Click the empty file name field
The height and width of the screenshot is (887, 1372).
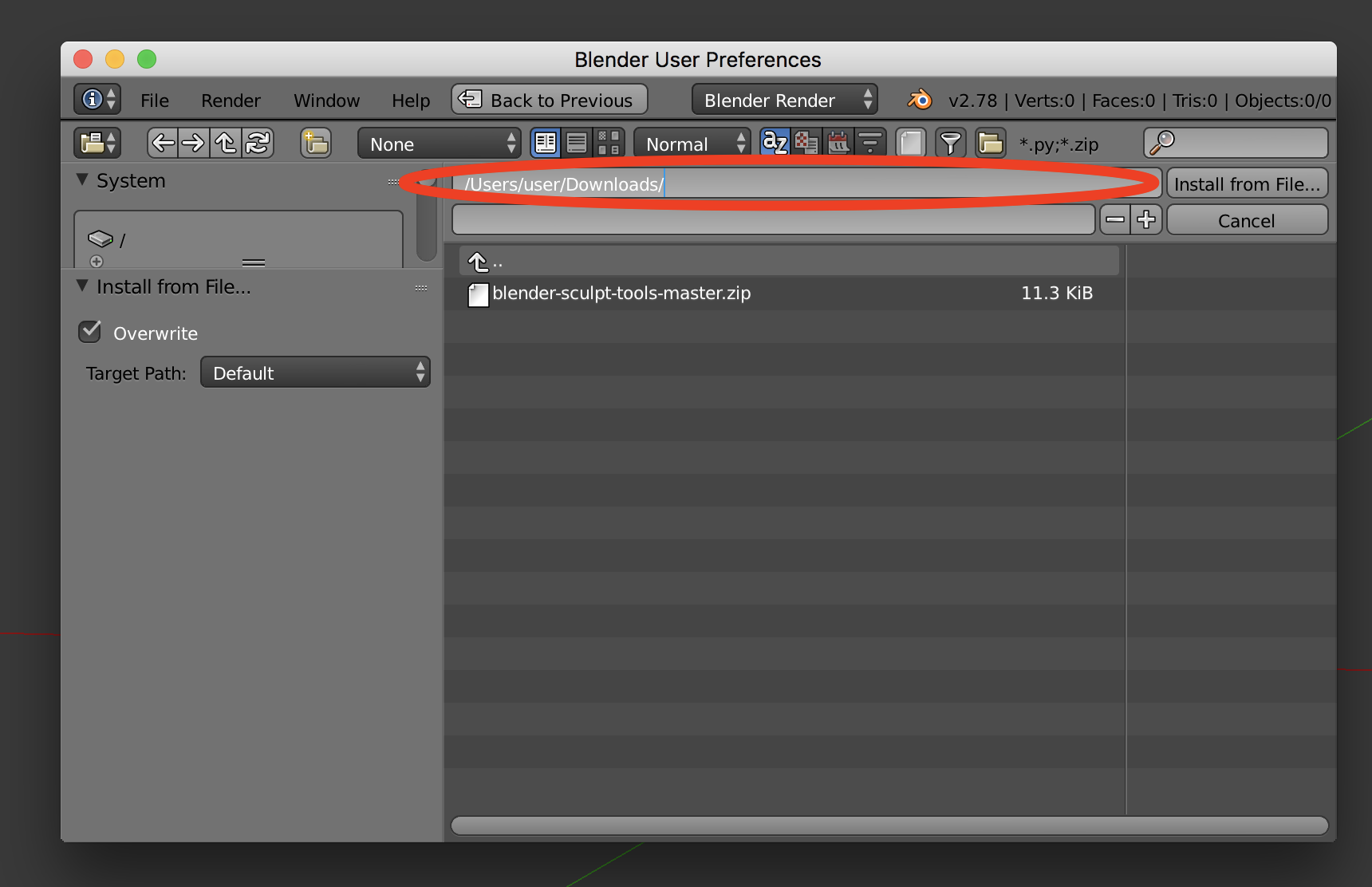[x=774, y=219]
